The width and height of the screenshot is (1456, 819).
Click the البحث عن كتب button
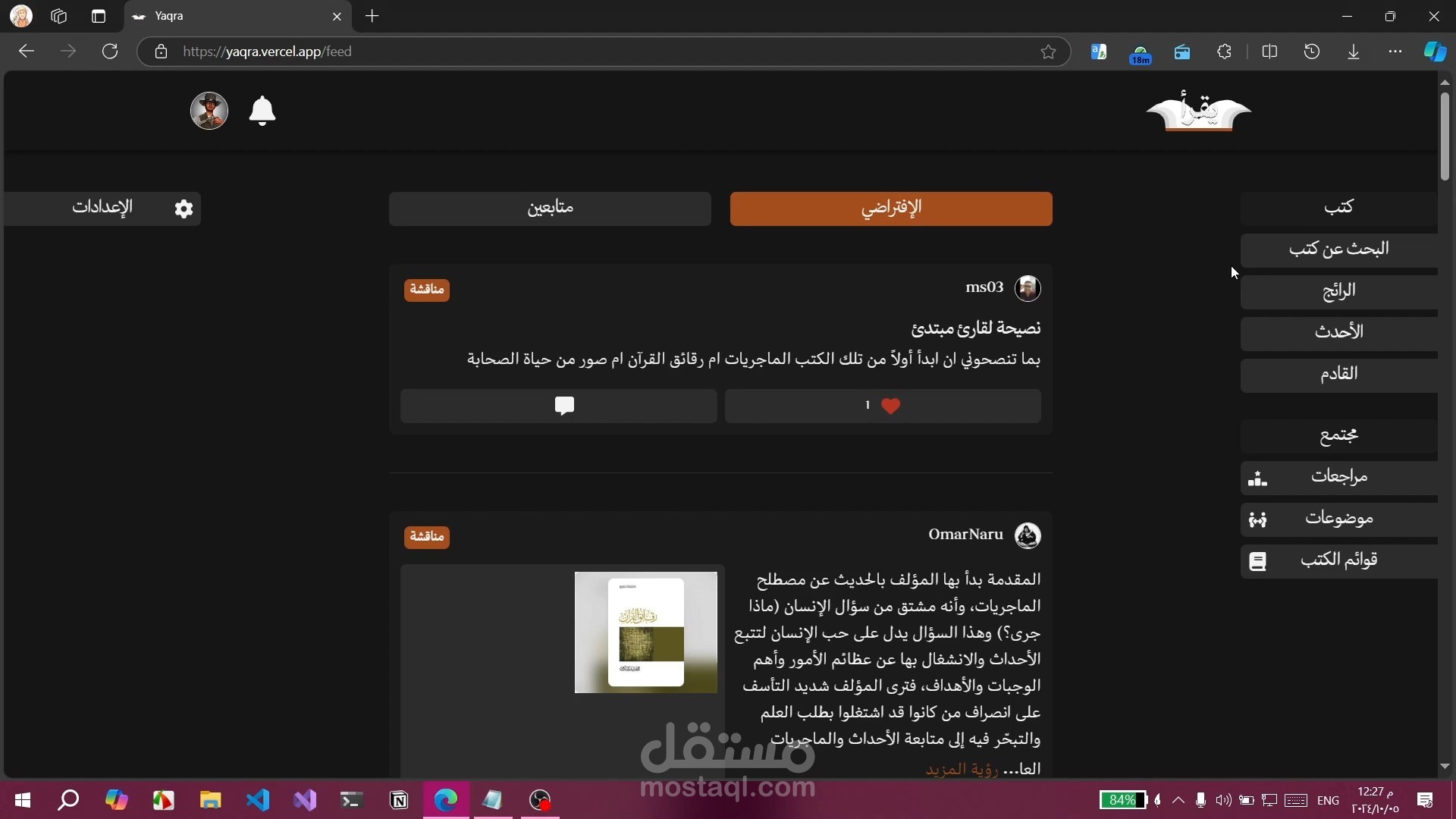(x=1338, y=249)
